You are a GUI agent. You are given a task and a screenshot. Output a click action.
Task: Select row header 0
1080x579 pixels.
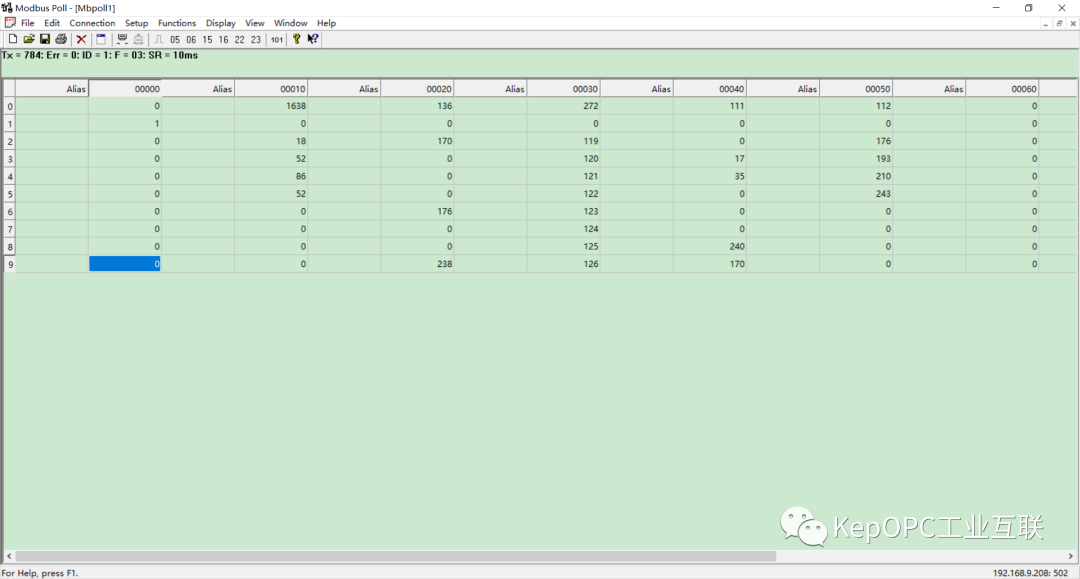tap(10, 106)
